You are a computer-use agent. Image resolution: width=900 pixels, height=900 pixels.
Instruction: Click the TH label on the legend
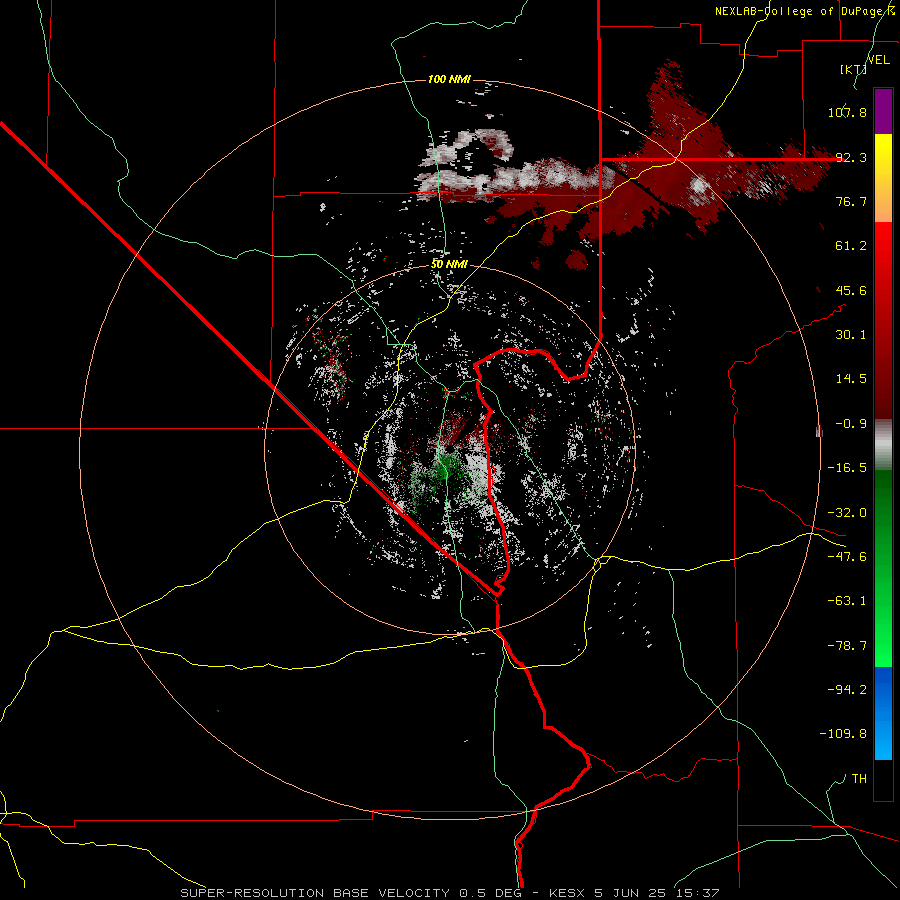[859, 778]
